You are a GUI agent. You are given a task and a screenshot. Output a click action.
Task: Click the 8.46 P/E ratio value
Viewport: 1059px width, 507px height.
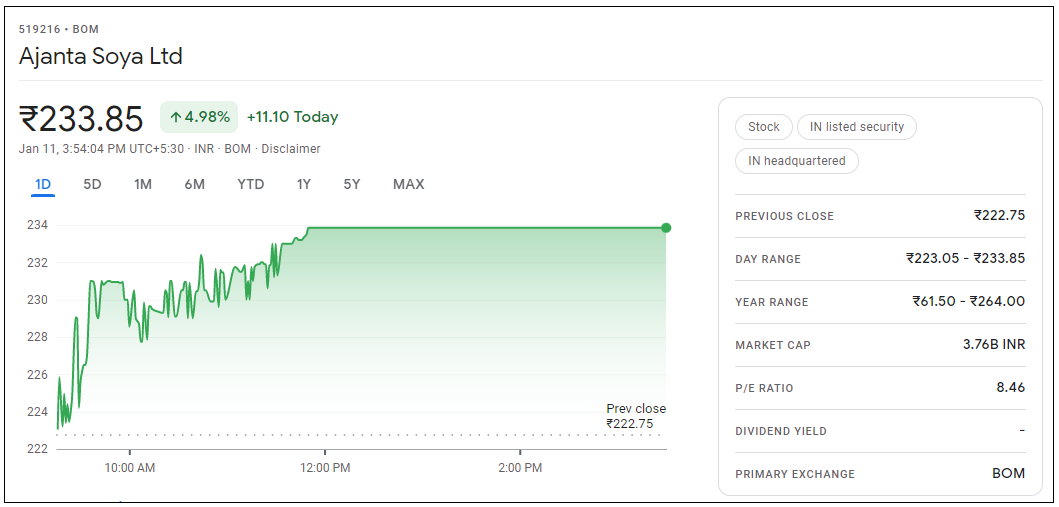tap(1010, 388)
